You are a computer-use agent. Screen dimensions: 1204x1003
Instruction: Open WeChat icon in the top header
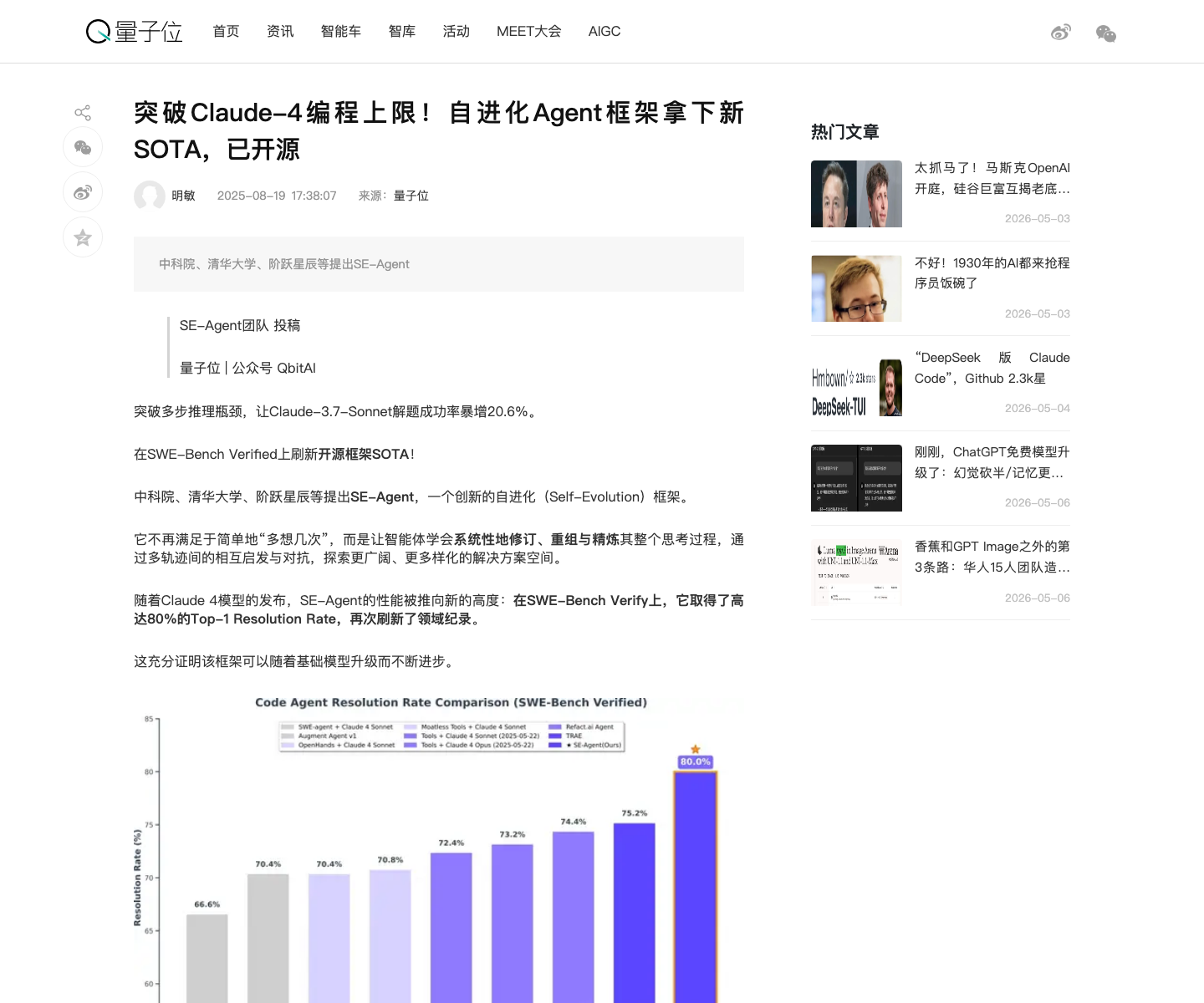click(x=1106, y=33)
